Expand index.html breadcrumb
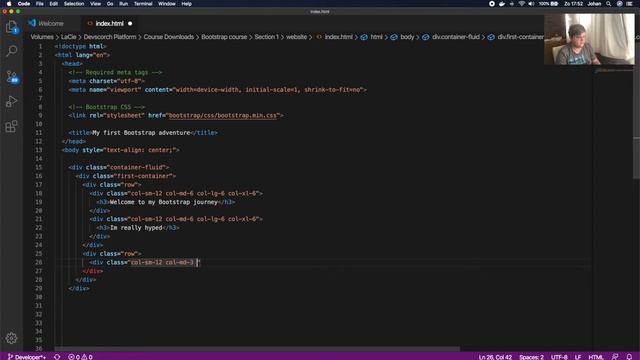640x360 pixels. point(335,37)
